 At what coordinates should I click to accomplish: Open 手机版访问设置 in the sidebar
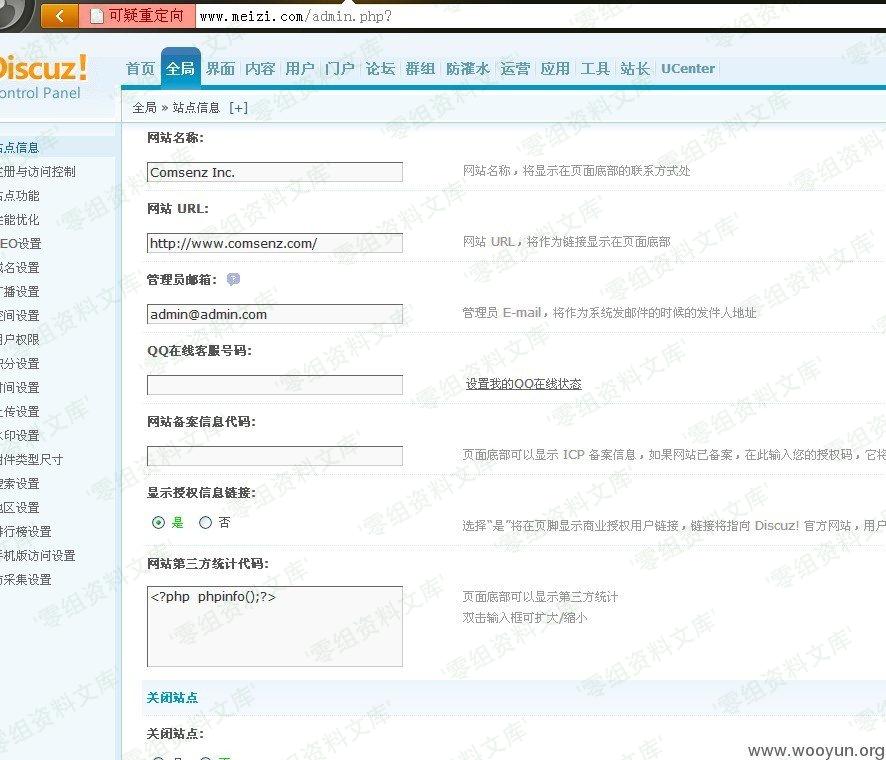tap(38, 555)
